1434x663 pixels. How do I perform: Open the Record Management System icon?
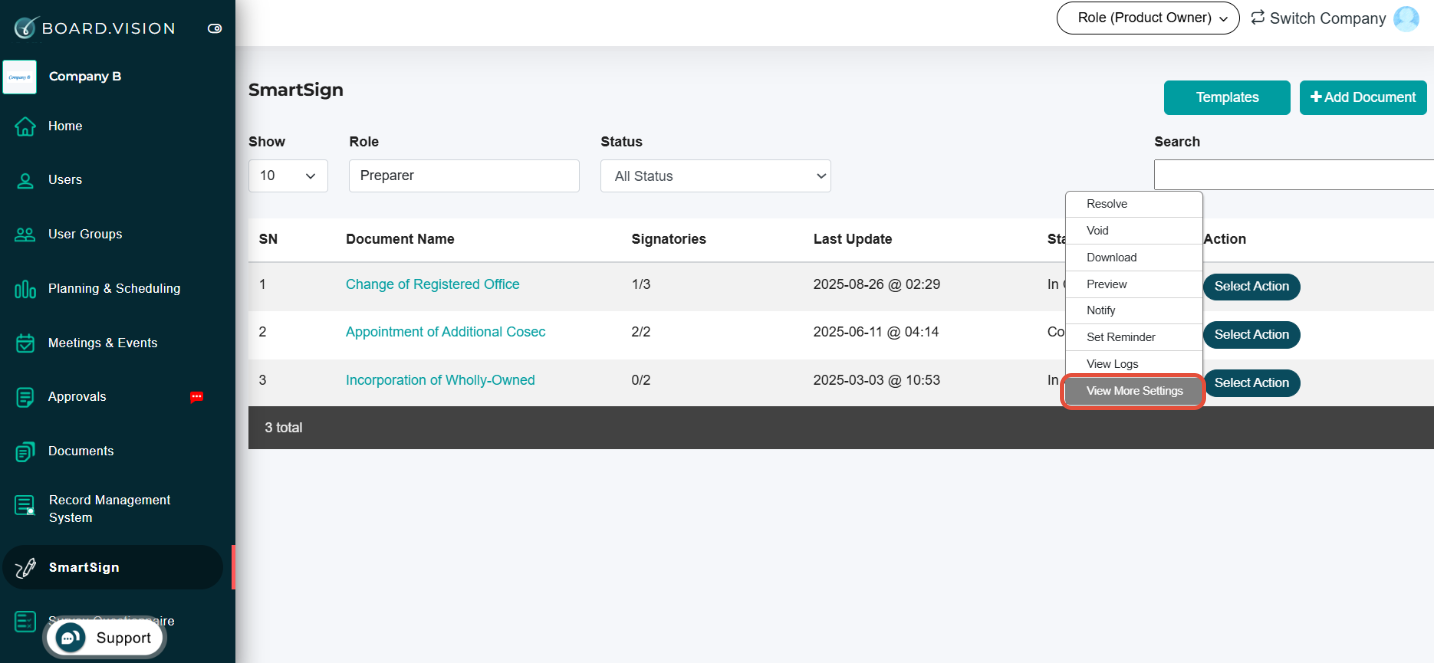tap(25, 505)
